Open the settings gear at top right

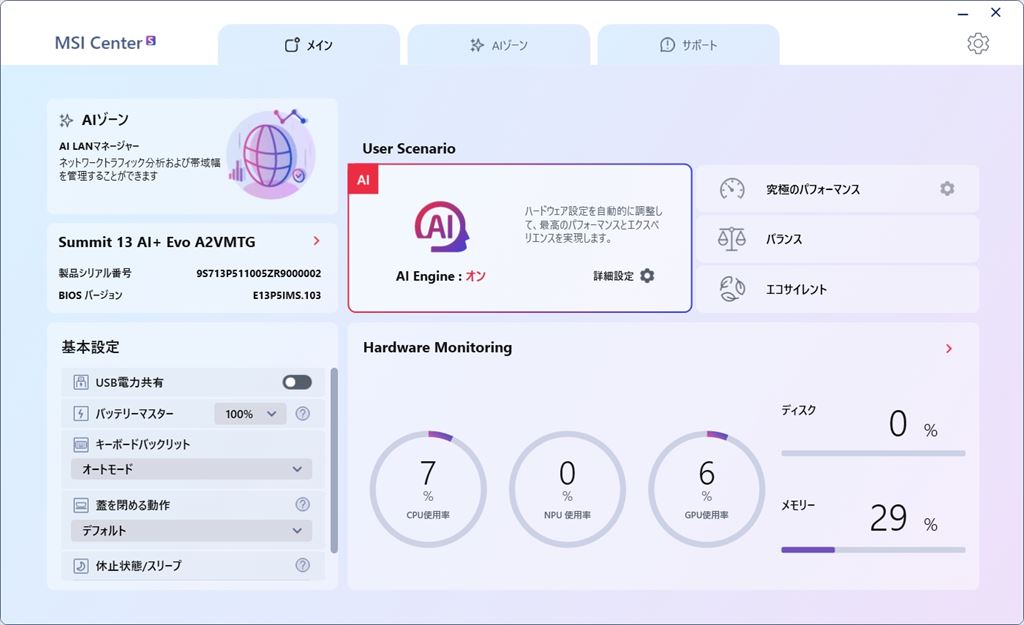click(x=978, y=44)
